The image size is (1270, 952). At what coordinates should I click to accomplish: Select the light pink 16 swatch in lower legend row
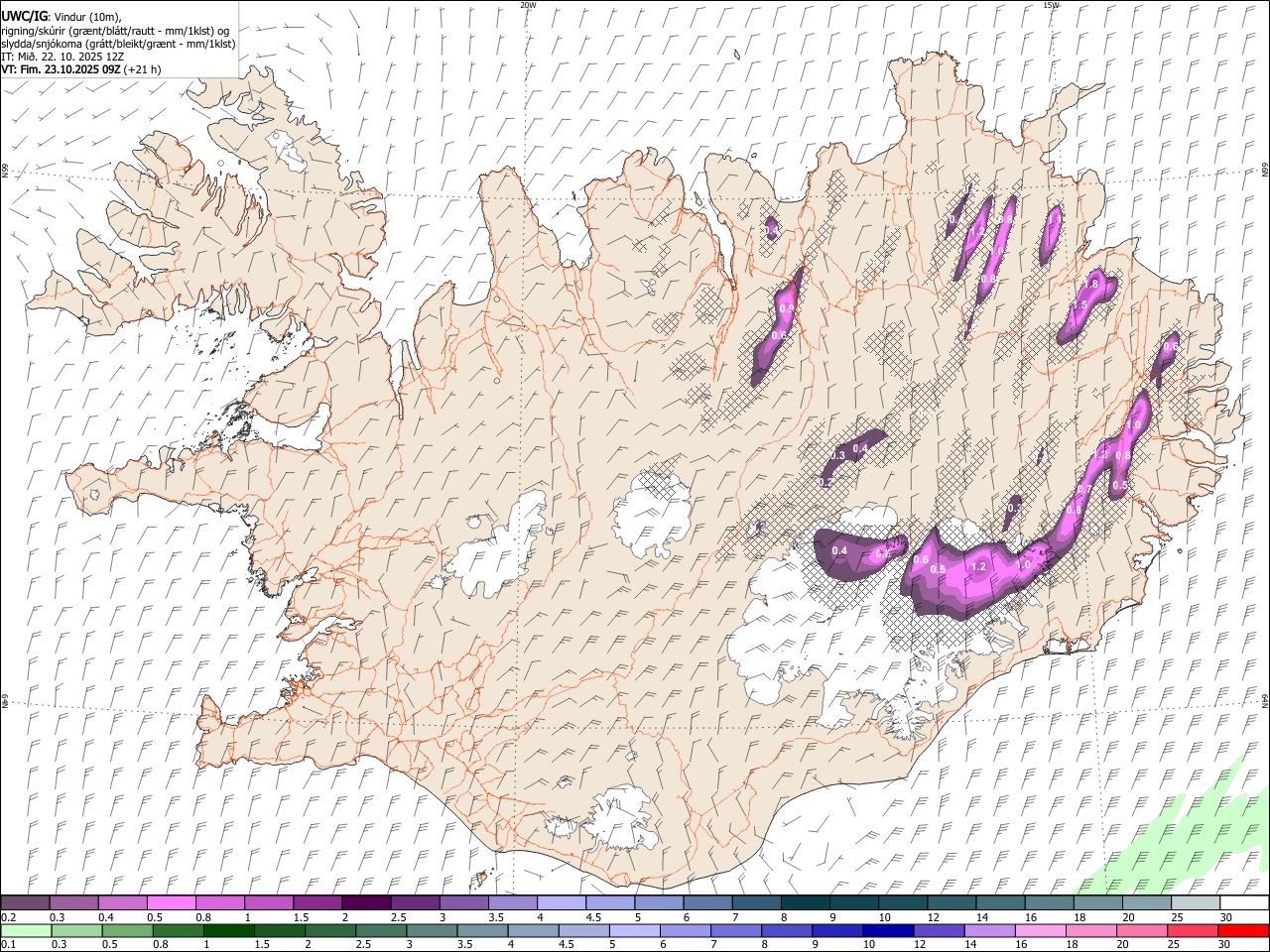(x=1042, y=931)
